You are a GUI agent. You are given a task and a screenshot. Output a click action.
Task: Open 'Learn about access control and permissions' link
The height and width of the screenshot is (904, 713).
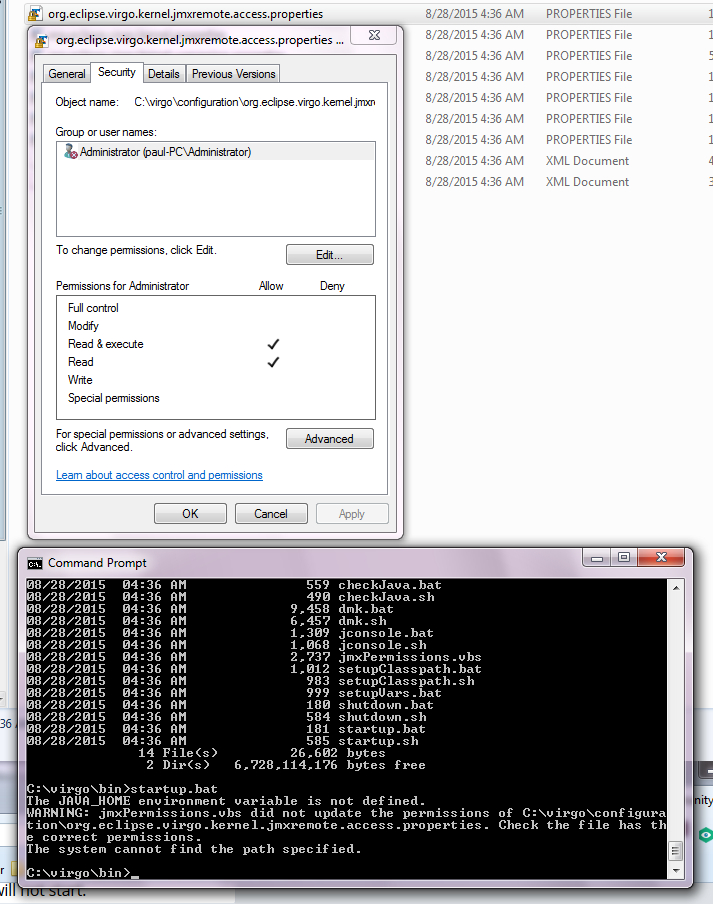[x=159, y=475]
